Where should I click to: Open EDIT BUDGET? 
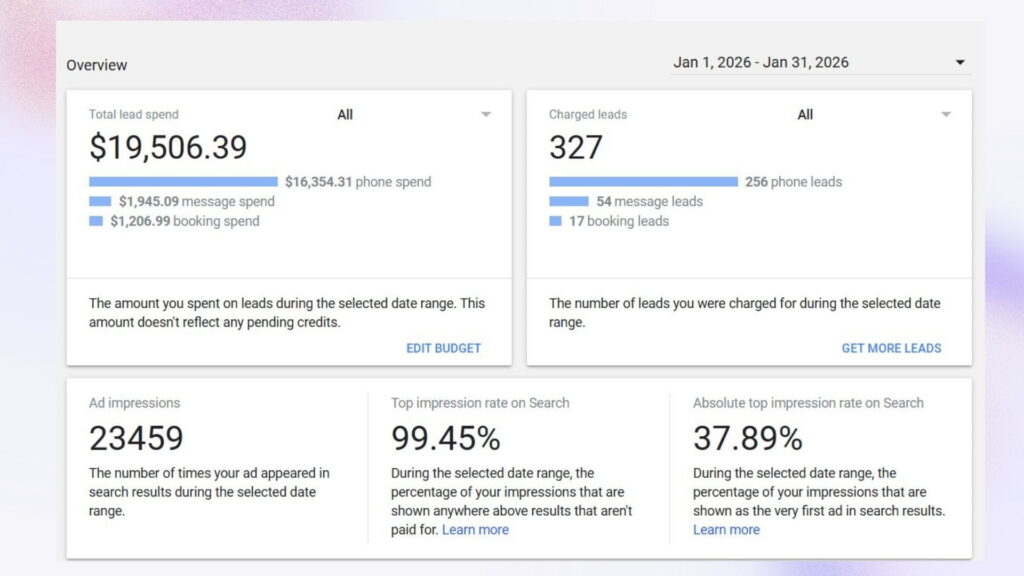click(x=444, y=348)
